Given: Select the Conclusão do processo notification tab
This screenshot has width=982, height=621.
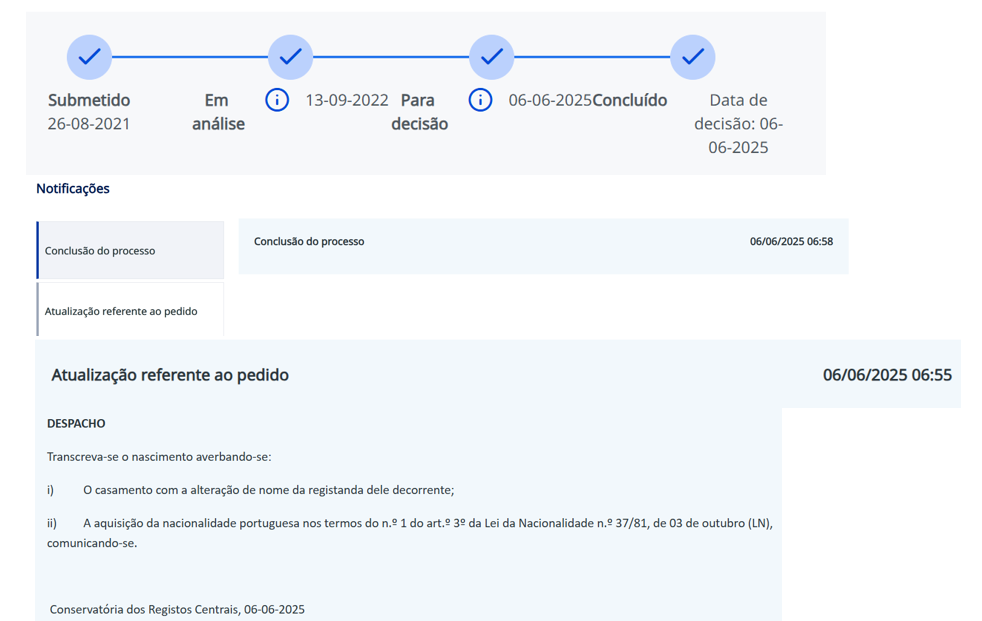Looking at the screenshot, I should click(130, 250).
